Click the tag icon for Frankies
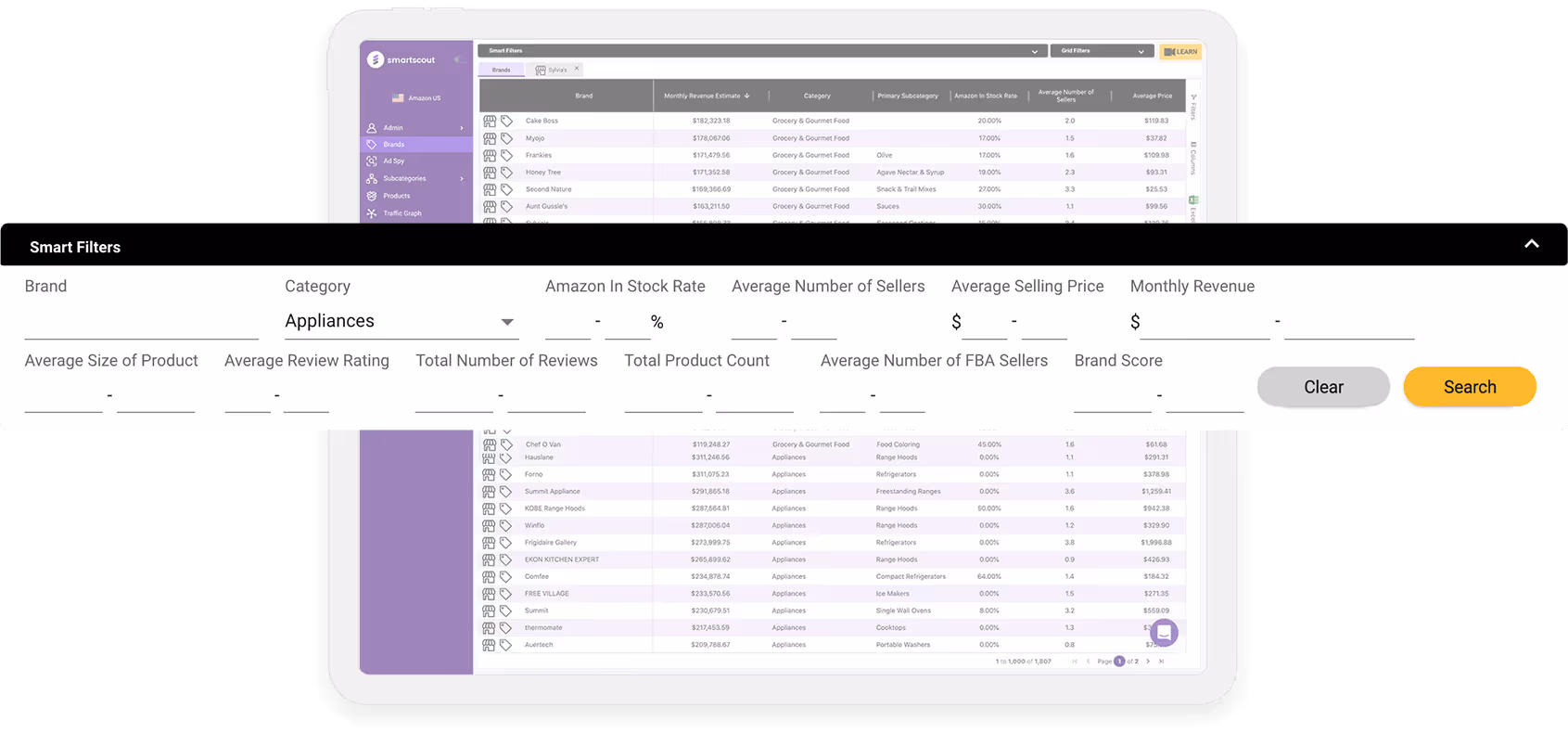Viewport: 1568px width, 733px height. (506, 155)
